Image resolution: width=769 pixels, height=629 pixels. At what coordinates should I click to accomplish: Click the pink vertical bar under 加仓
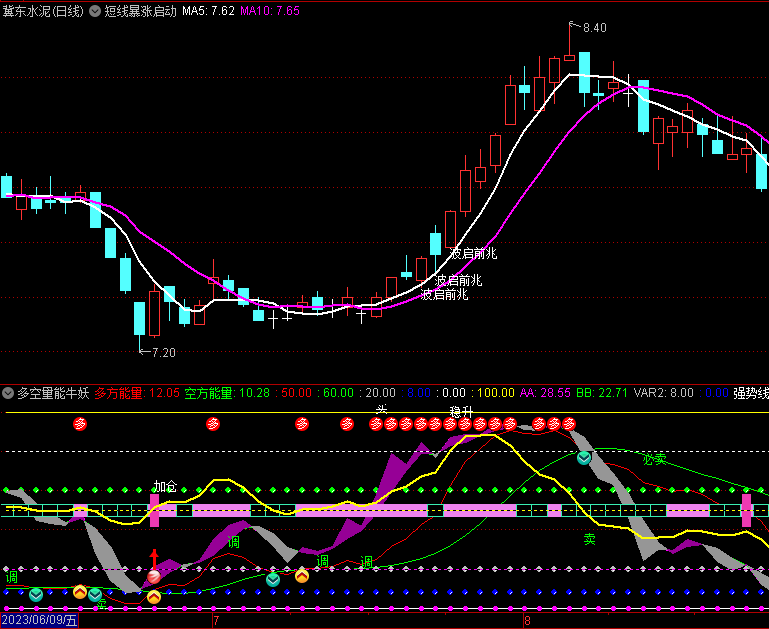click(154, 510)
